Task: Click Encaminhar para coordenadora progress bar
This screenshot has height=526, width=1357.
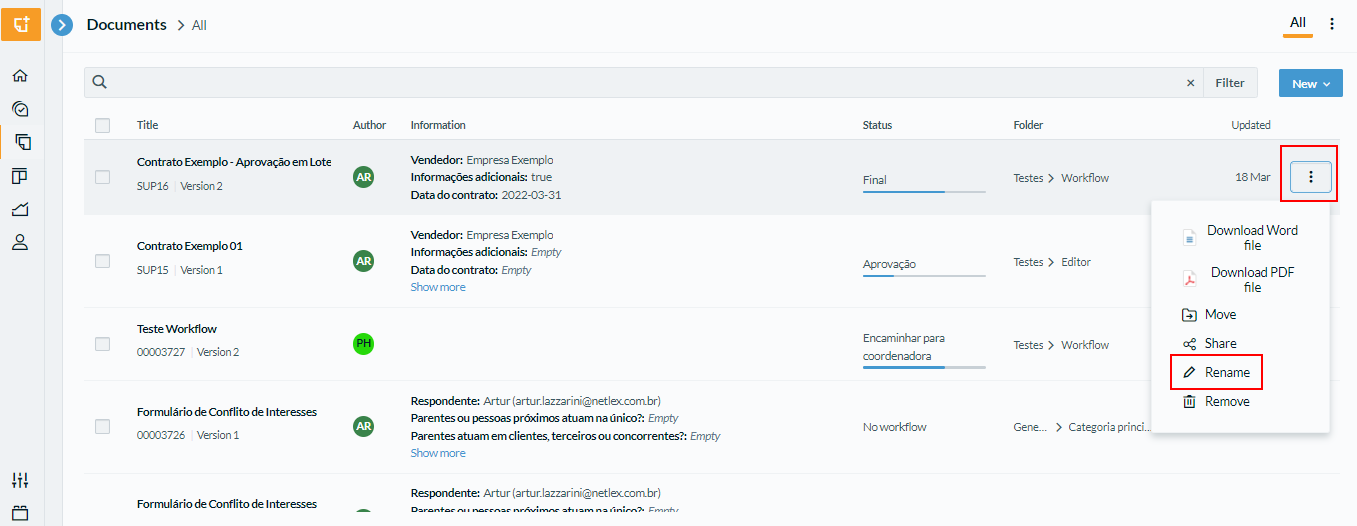Action: click(924, 367)
